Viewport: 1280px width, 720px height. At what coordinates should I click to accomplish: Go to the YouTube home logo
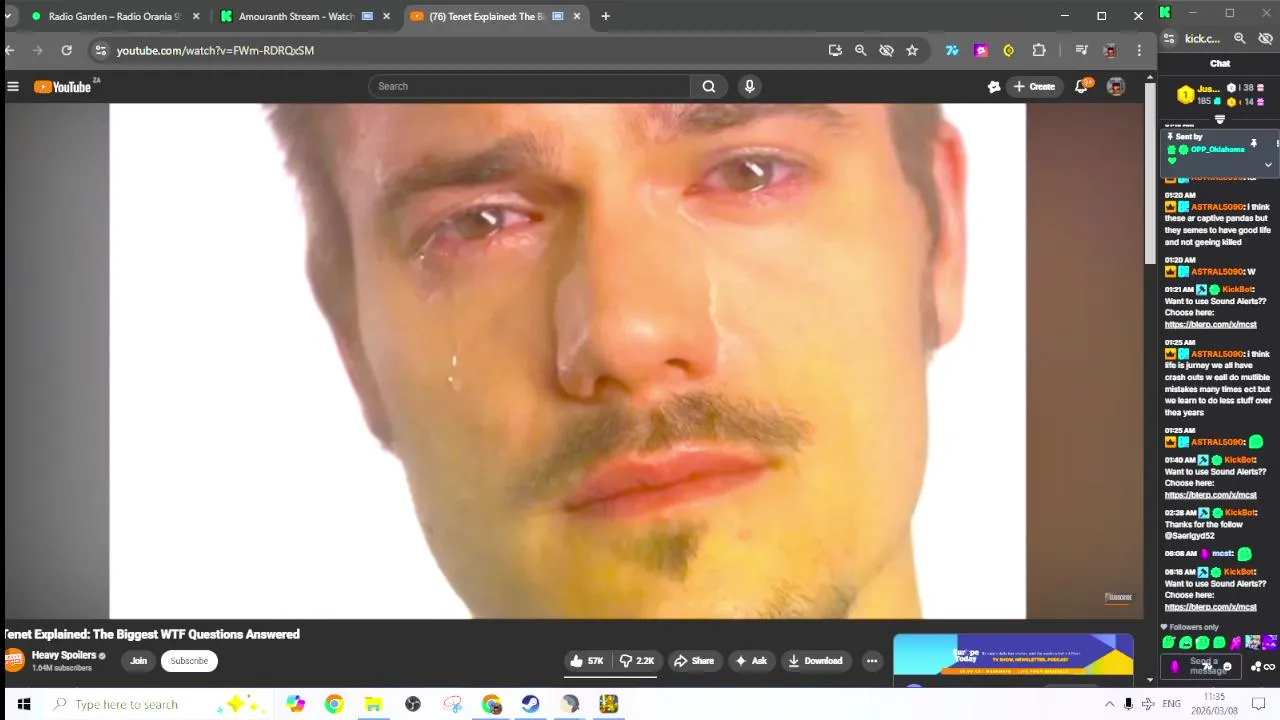63,87
